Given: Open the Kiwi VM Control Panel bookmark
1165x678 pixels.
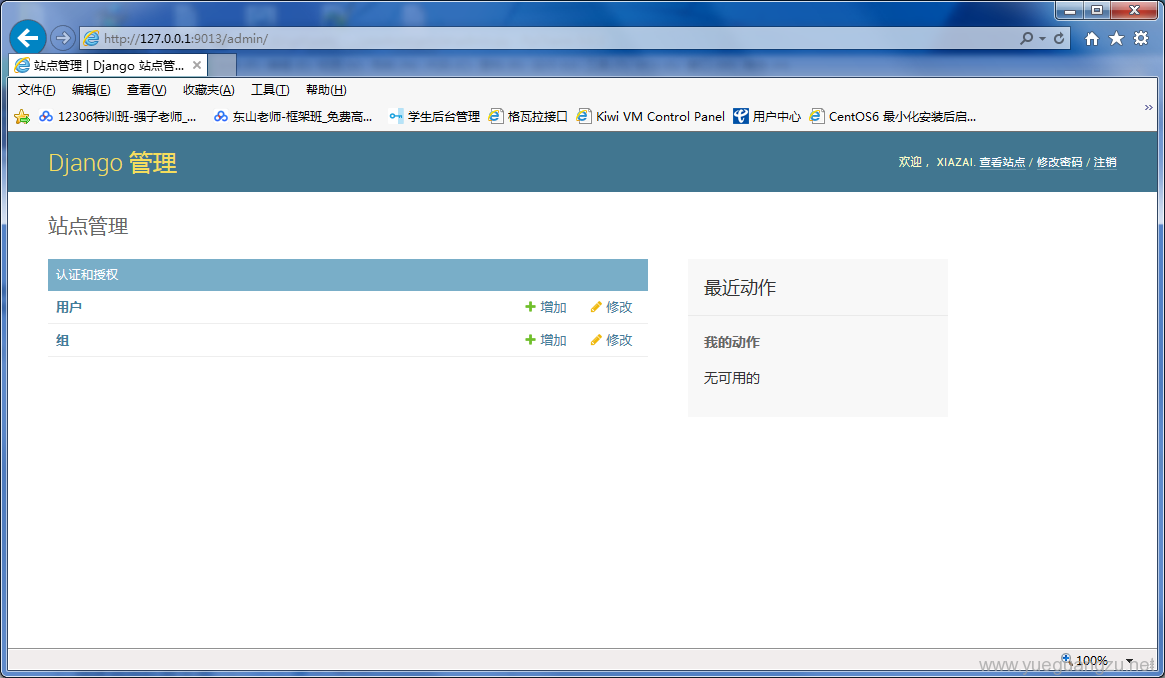Looking at the screenshot, I should click(x=651, y=117).
